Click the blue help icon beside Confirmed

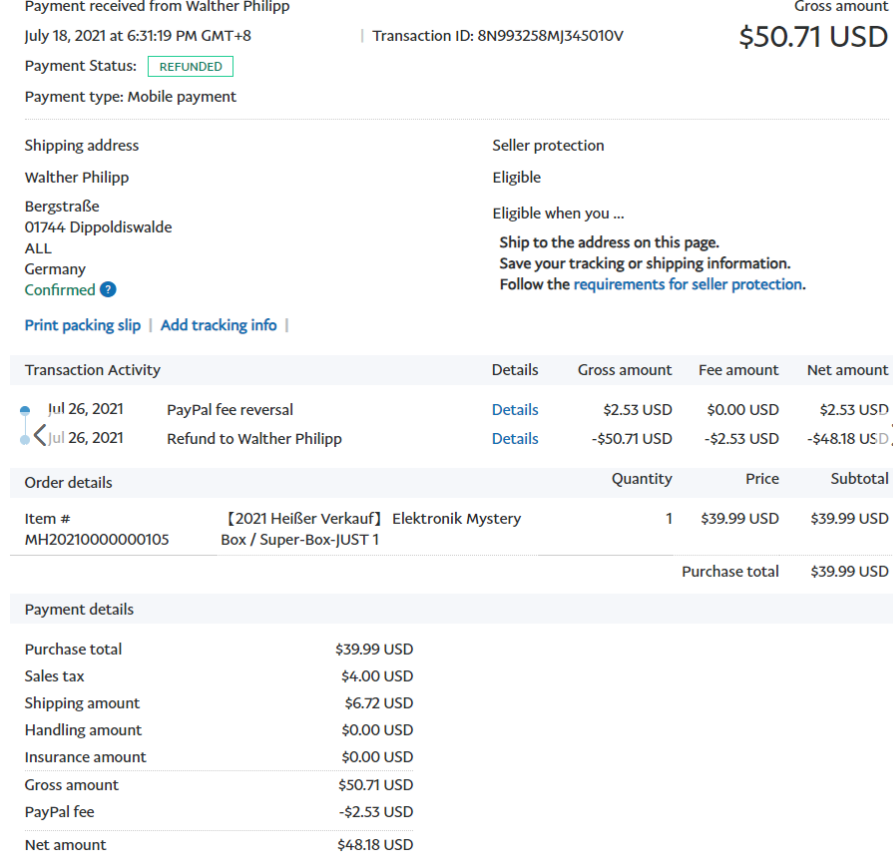click(108, 290)
